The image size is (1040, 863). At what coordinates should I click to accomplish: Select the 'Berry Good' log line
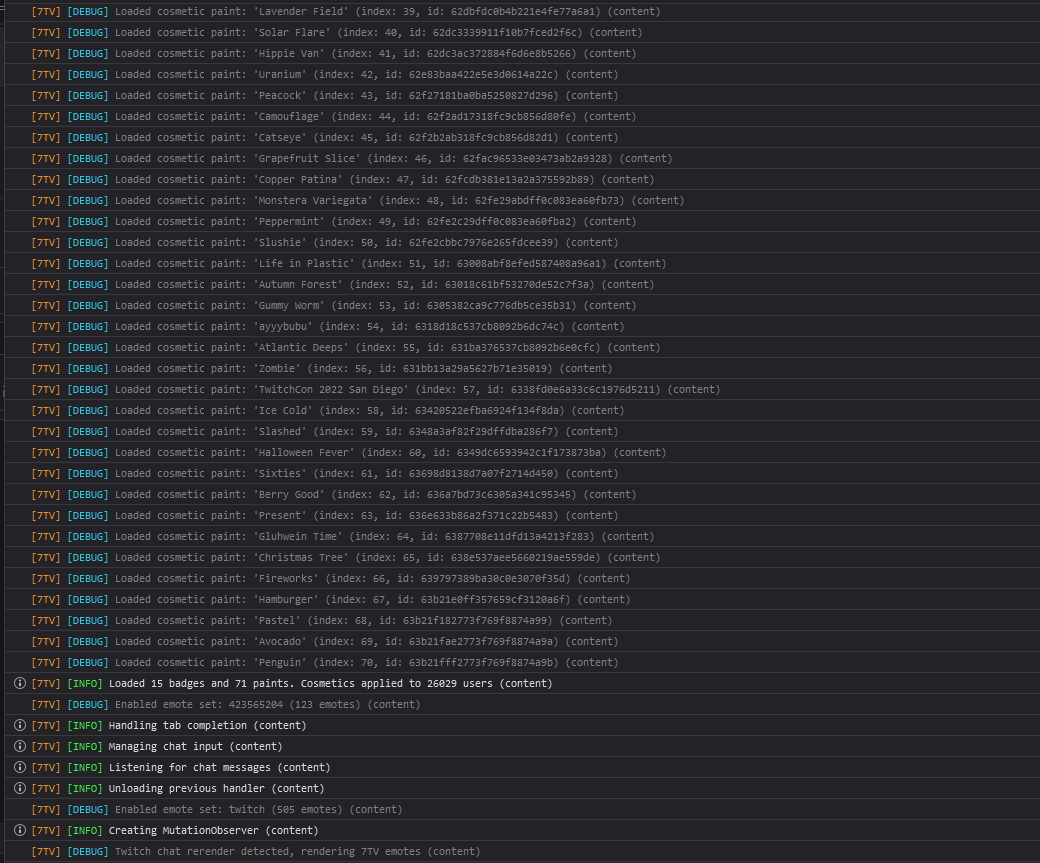[x=523, y=494]
